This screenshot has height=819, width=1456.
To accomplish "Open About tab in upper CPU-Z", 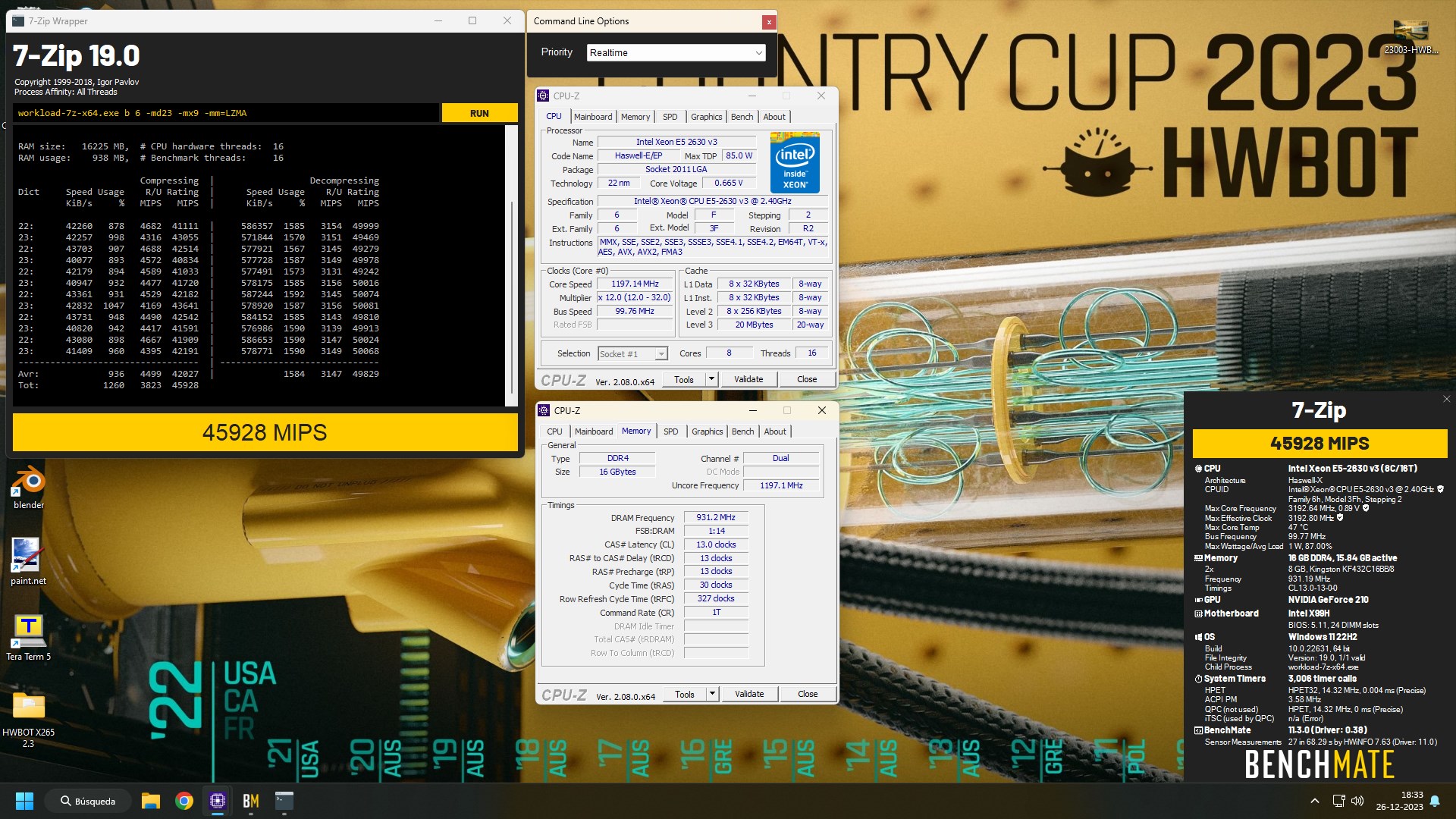I will 774,117.
